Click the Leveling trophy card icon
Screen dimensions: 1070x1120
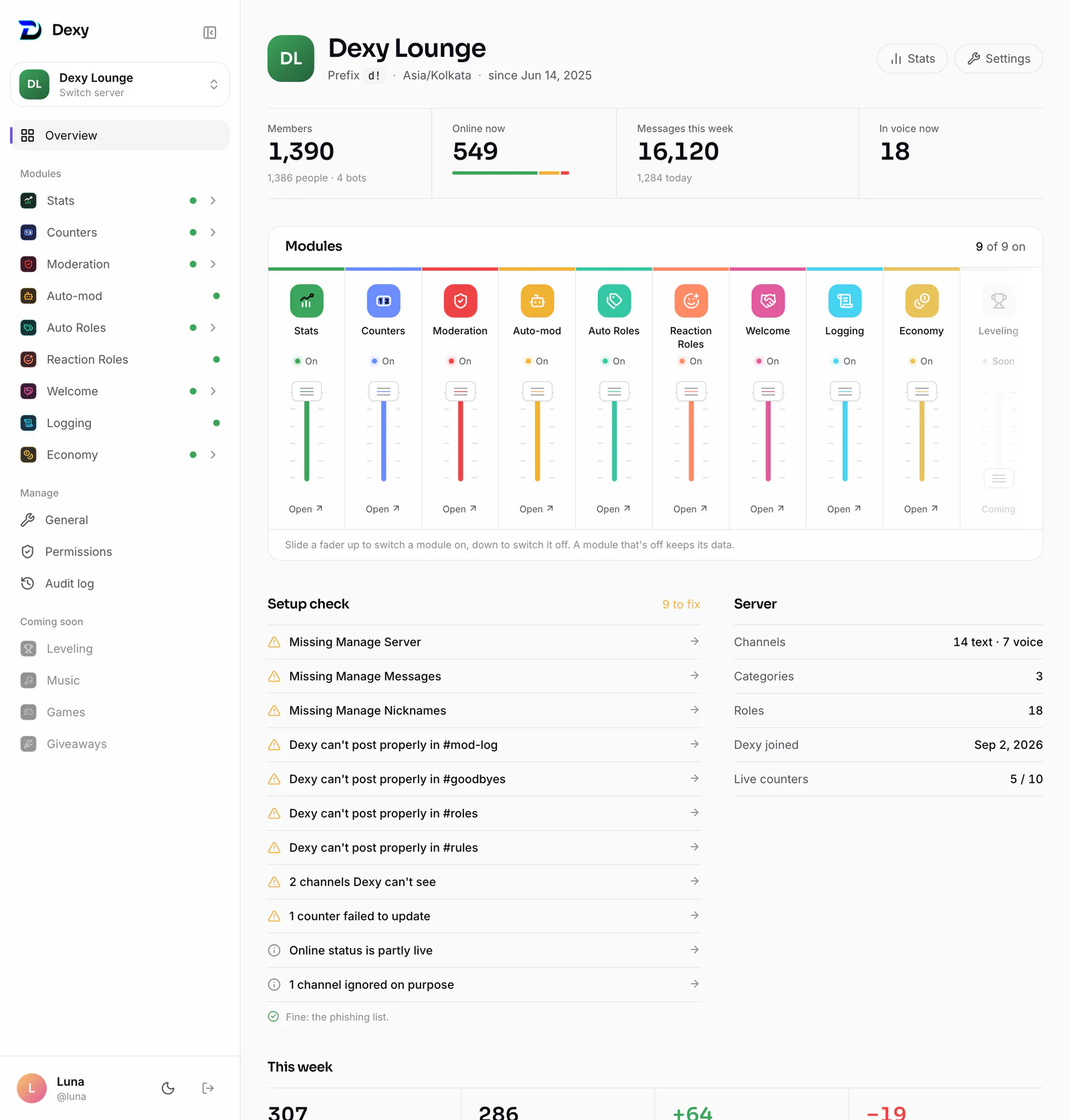pyautogui.click(x=998, y=301)
